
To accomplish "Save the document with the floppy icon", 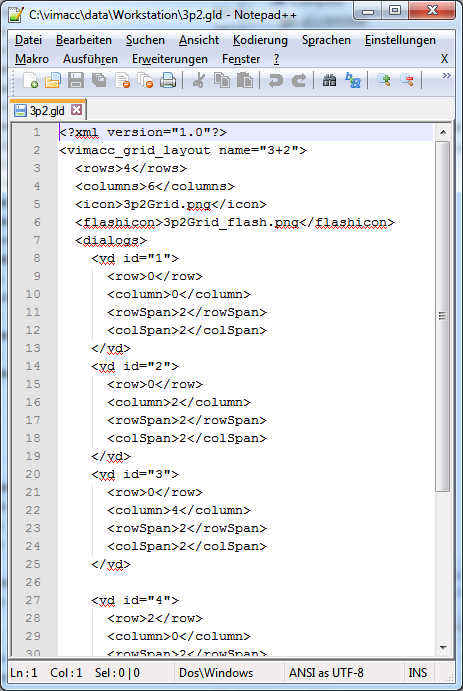I will point(76,81).
